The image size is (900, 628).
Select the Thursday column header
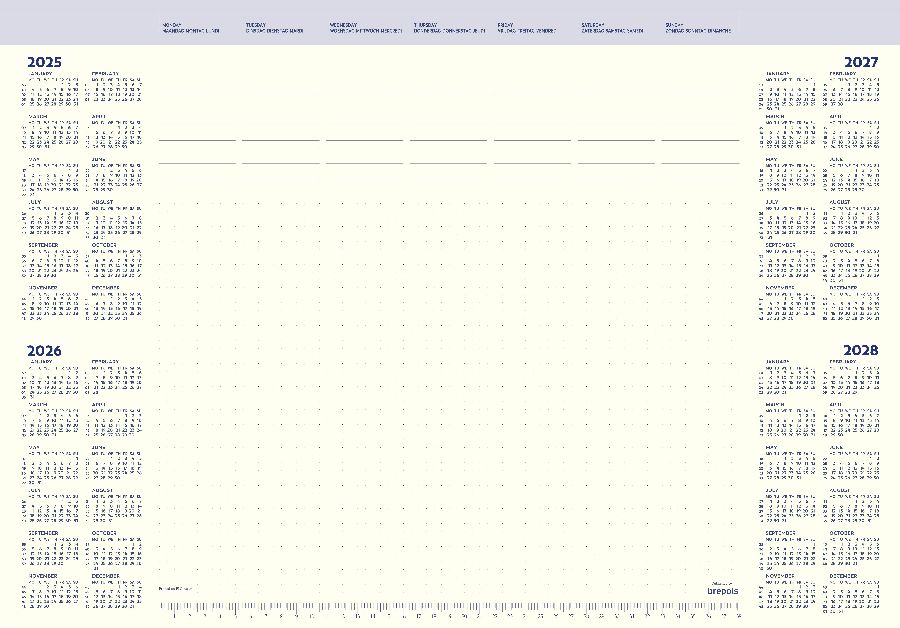click(x=449, y=28)
